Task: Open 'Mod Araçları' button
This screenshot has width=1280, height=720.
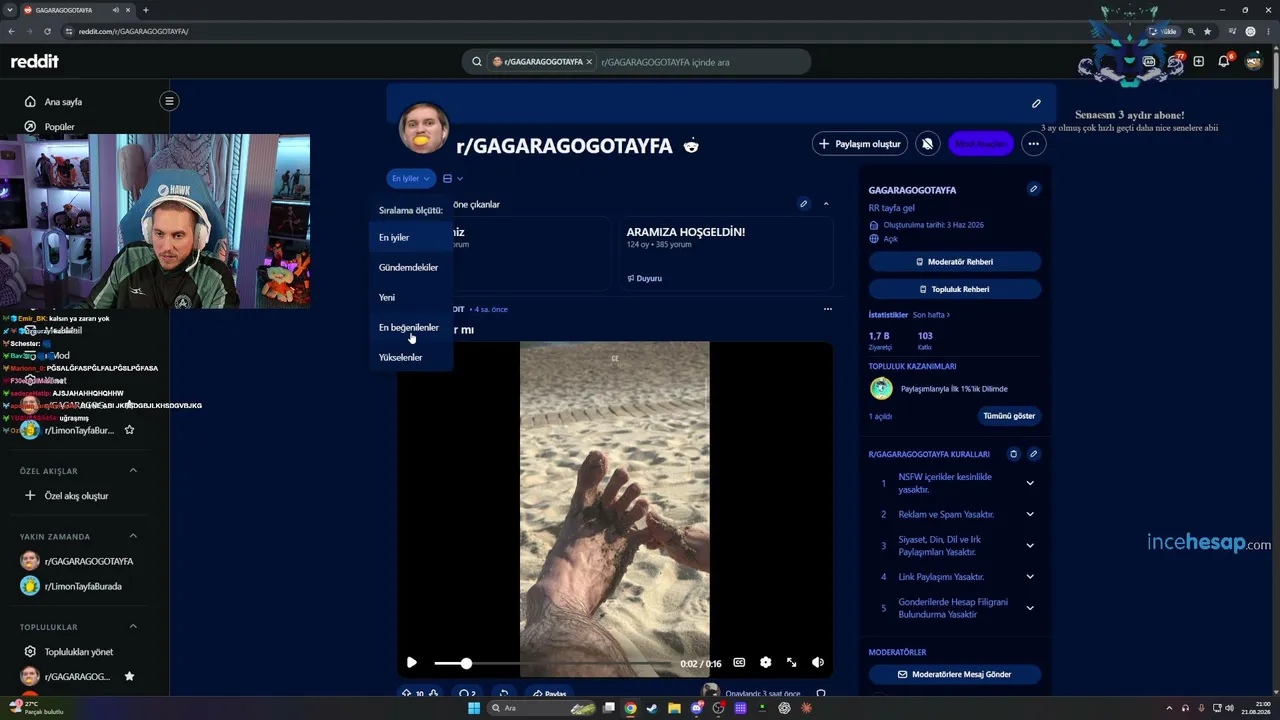Action: coord(980,144)
